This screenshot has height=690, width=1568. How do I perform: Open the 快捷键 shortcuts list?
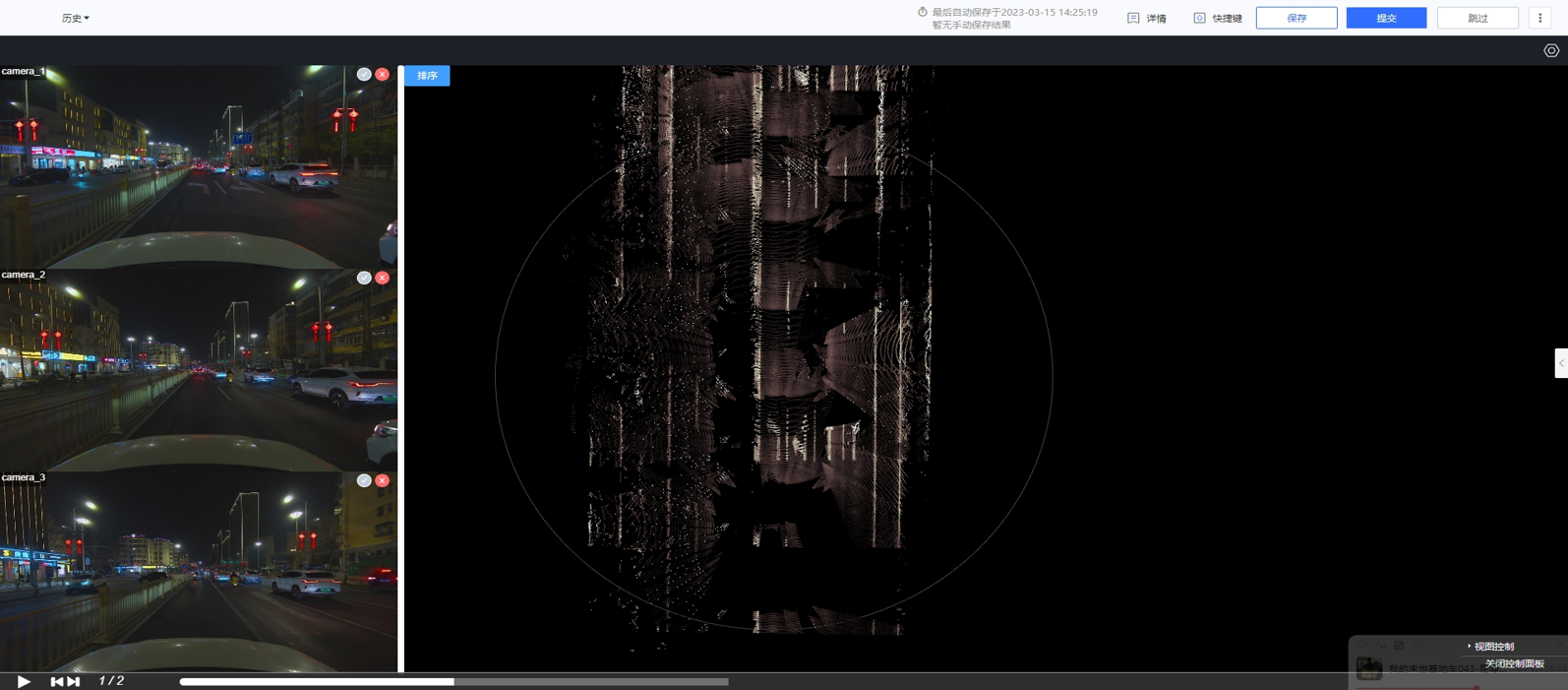coord(1218,19)
